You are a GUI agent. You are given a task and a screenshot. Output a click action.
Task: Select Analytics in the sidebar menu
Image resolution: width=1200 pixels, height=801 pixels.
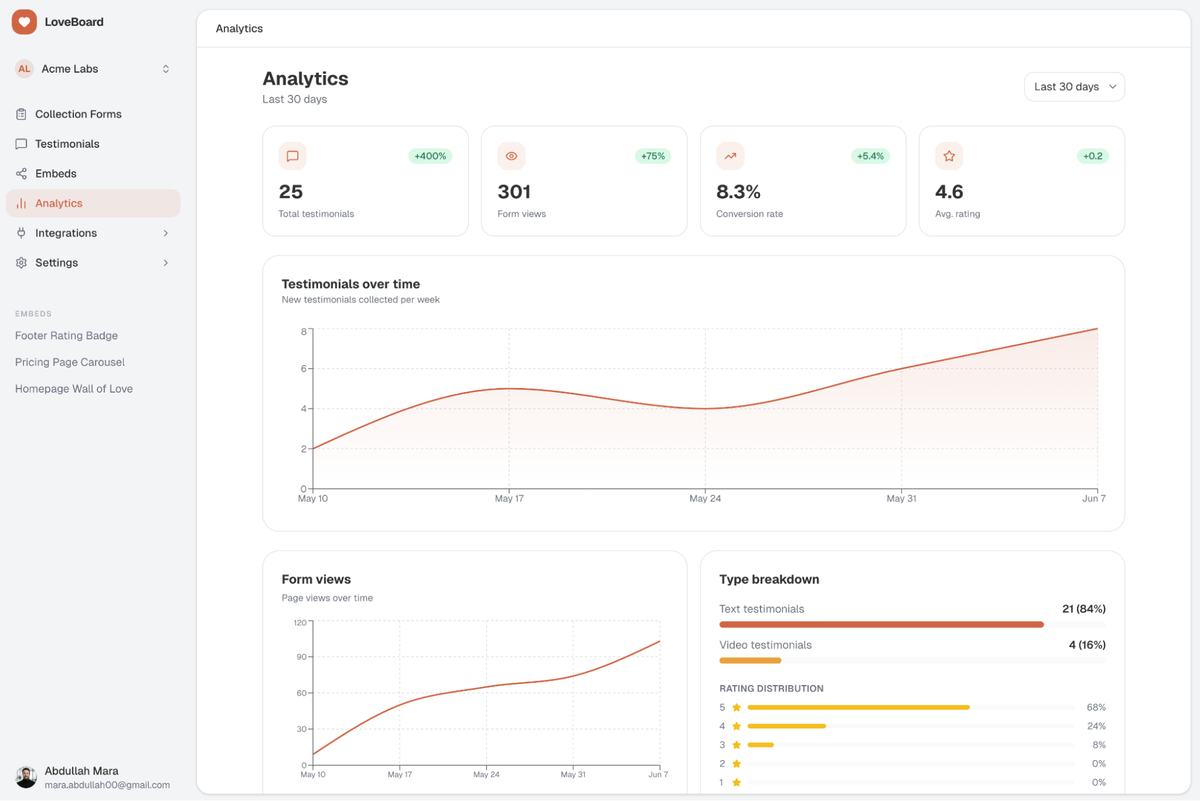click(x=93, y=203)
